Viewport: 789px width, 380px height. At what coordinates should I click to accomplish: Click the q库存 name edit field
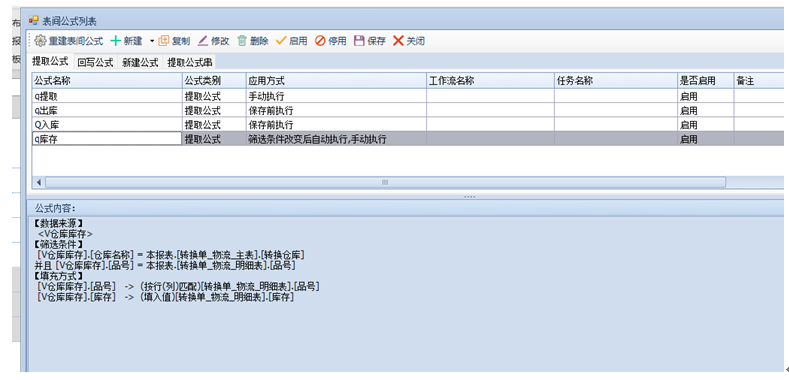pos(107,139)
